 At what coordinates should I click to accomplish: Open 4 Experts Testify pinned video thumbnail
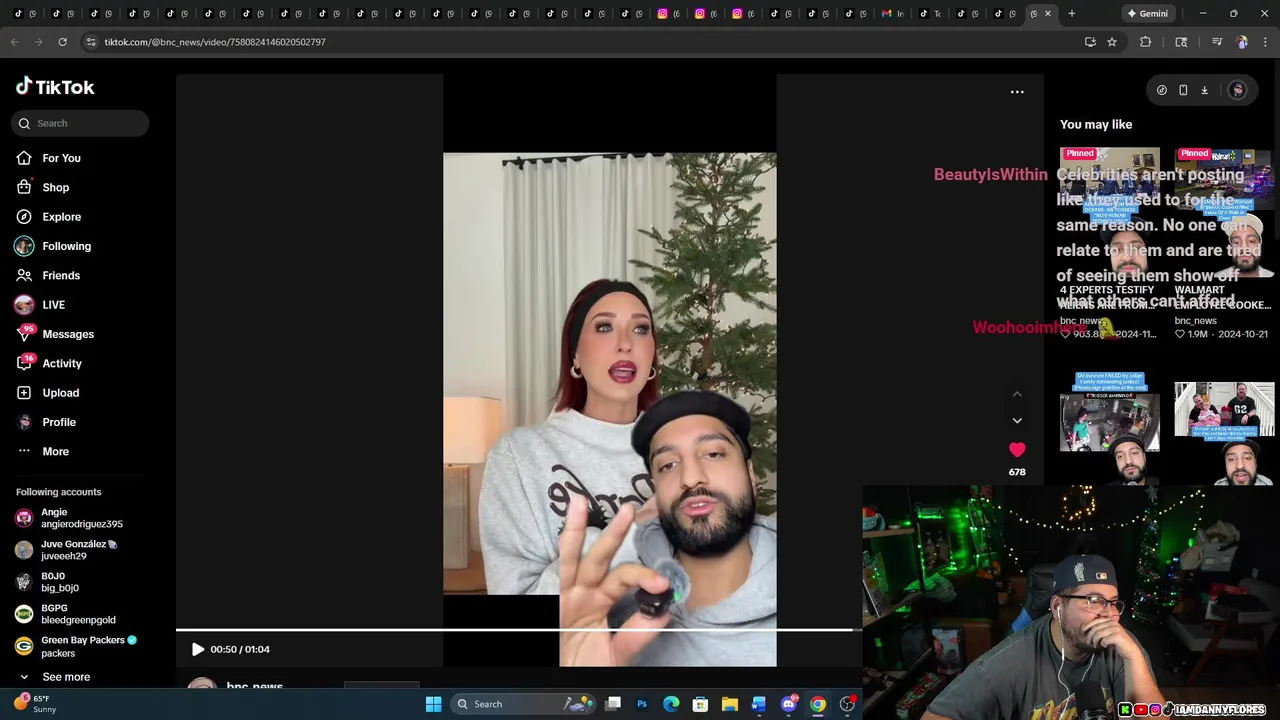coord(1110,213)
